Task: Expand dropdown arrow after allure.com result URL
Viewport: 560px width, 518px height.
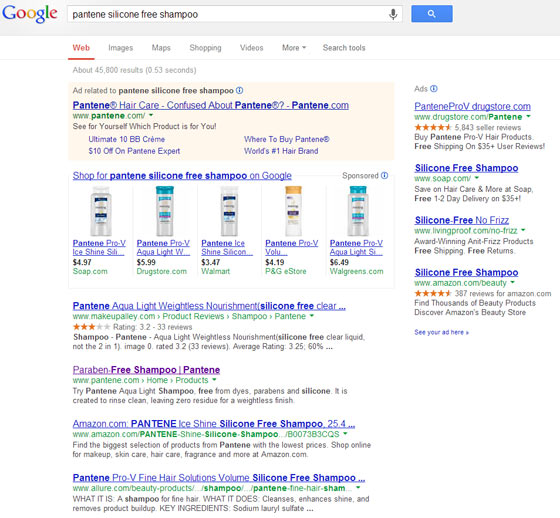Action: (358, 488)
